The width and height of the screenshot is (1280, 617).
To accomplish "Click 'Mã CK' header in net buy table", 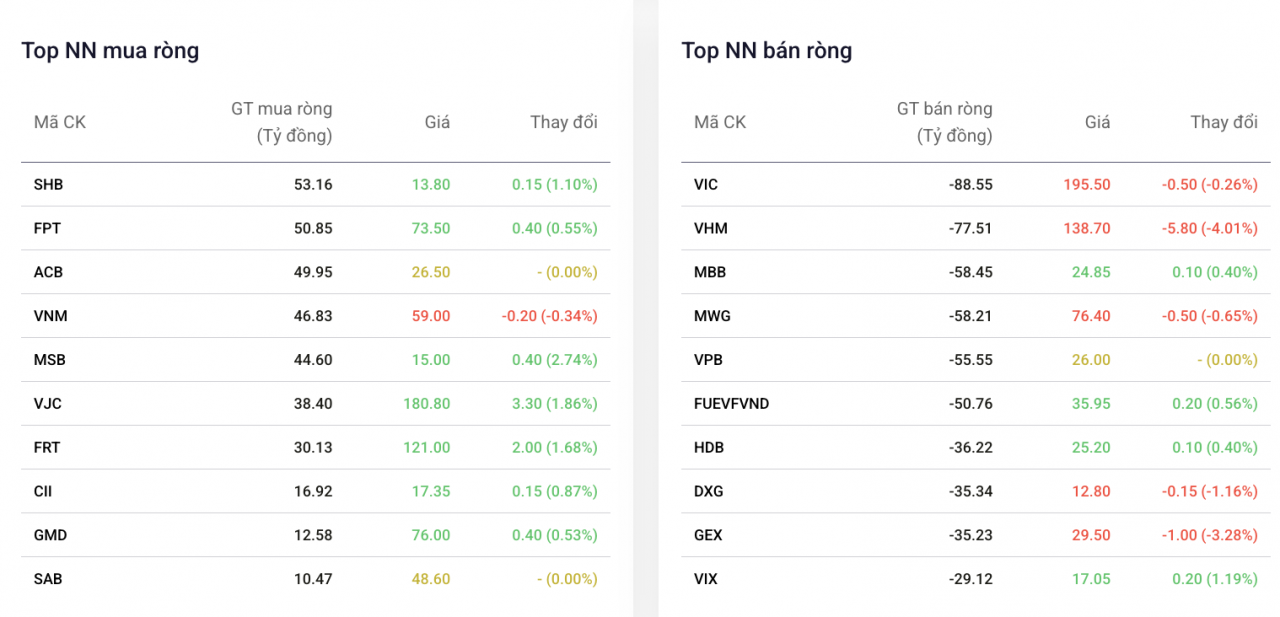I will tap(60, 122).
